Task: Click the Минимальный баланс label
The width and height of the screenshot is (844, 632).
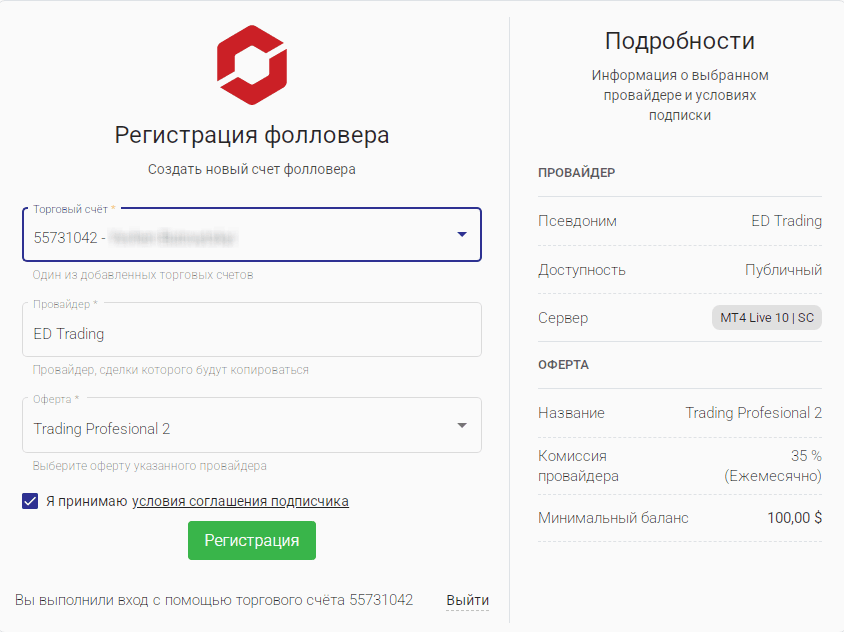Action: point(613,518)
